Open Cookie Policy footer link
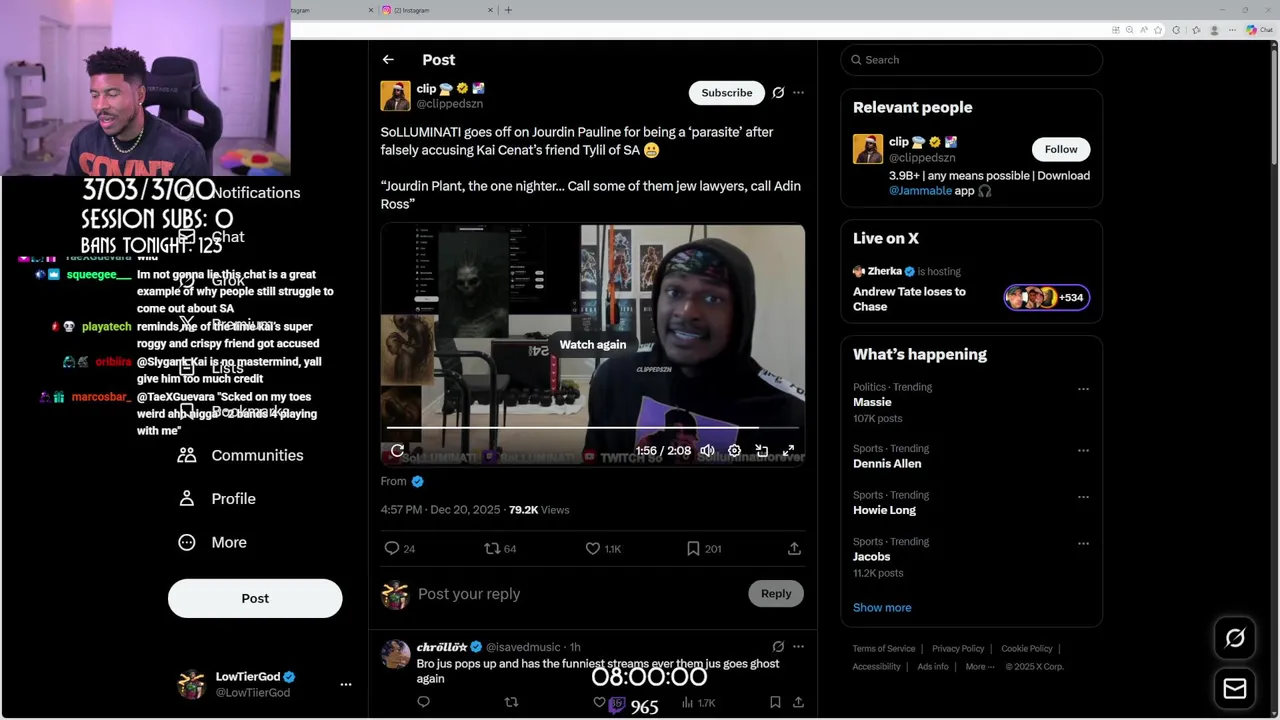This screenshot has height=720, width=1280. 1027,649
